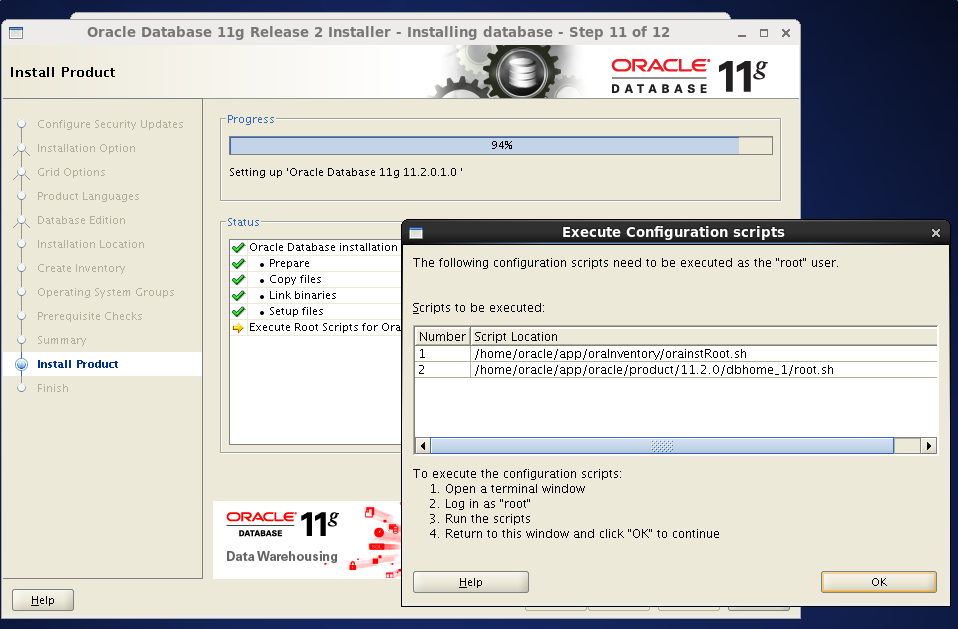Open the installer window menu icon
The width and height of the screenshot is (958, 629).
[x=16, y=32]
